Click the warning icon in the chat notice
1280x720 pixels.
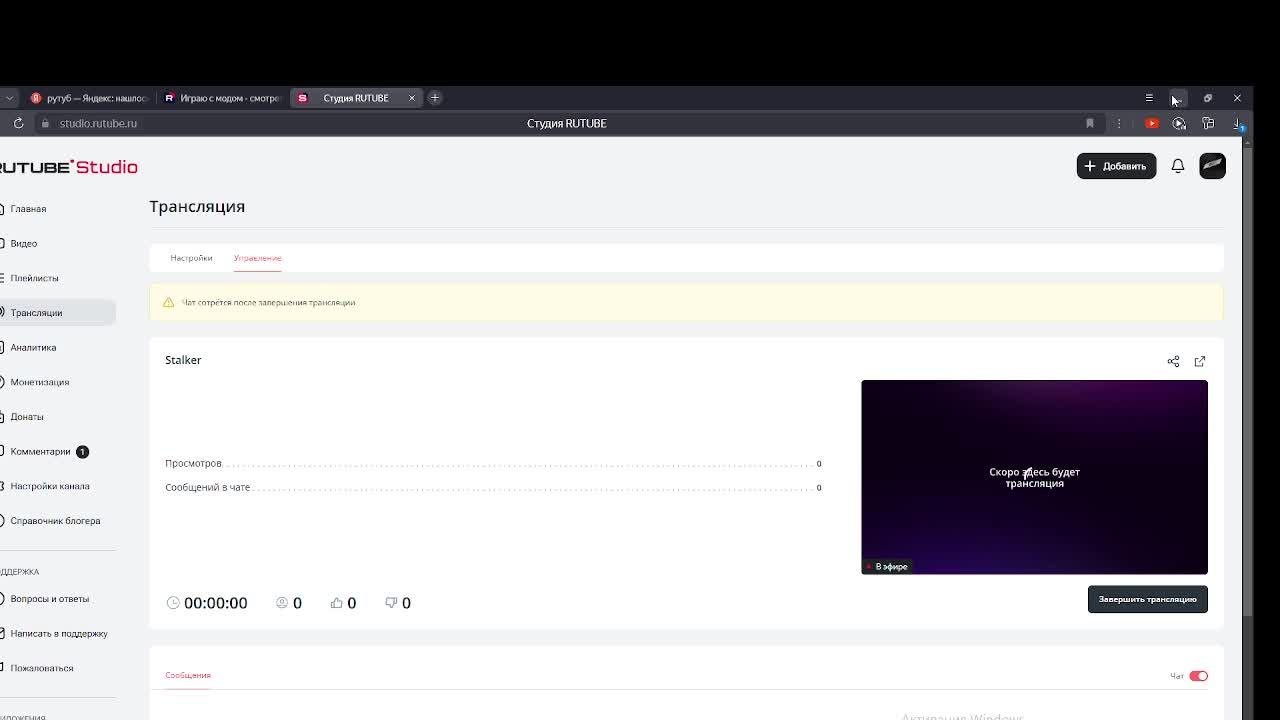168,302
